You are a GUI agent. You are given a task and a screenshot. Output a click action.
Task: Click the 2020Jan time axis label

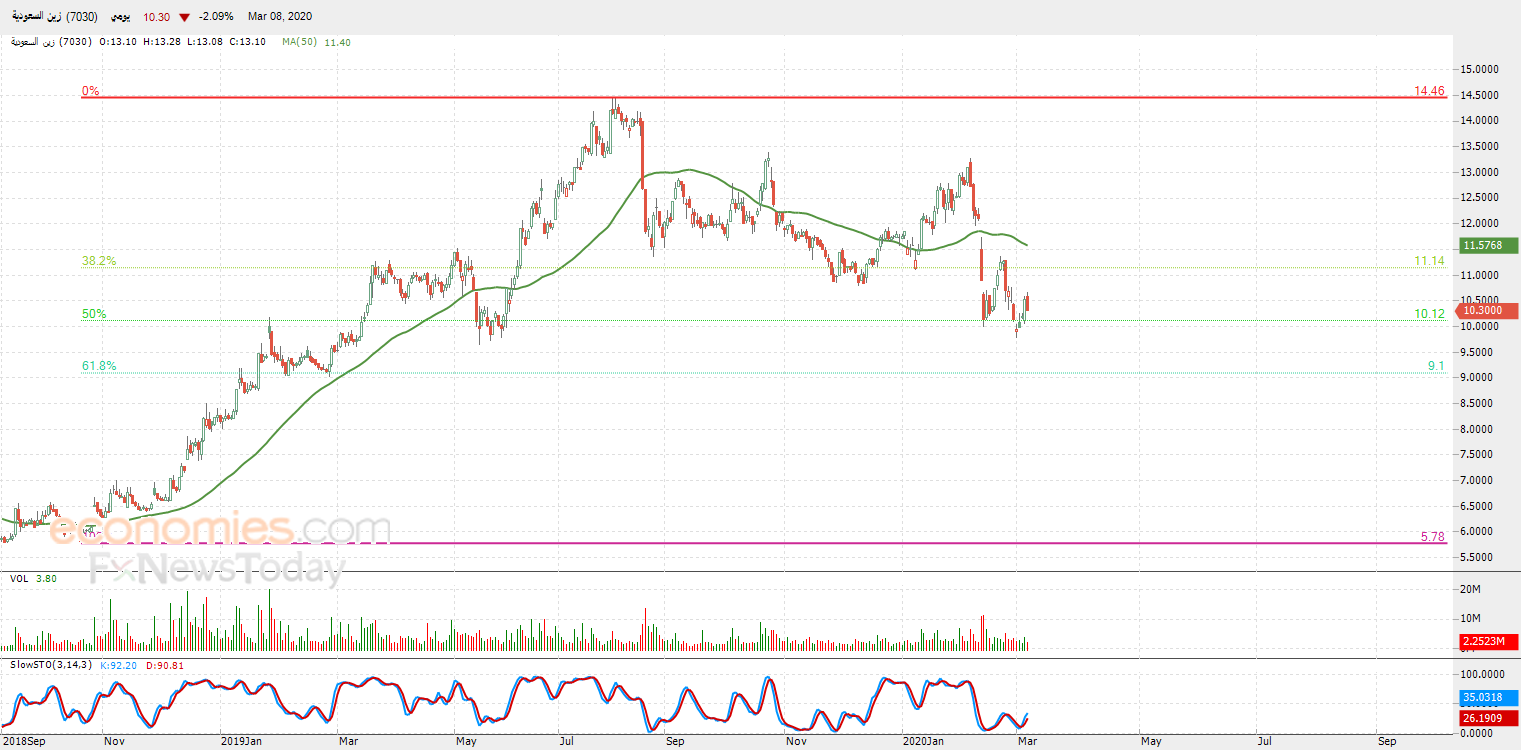924,741
